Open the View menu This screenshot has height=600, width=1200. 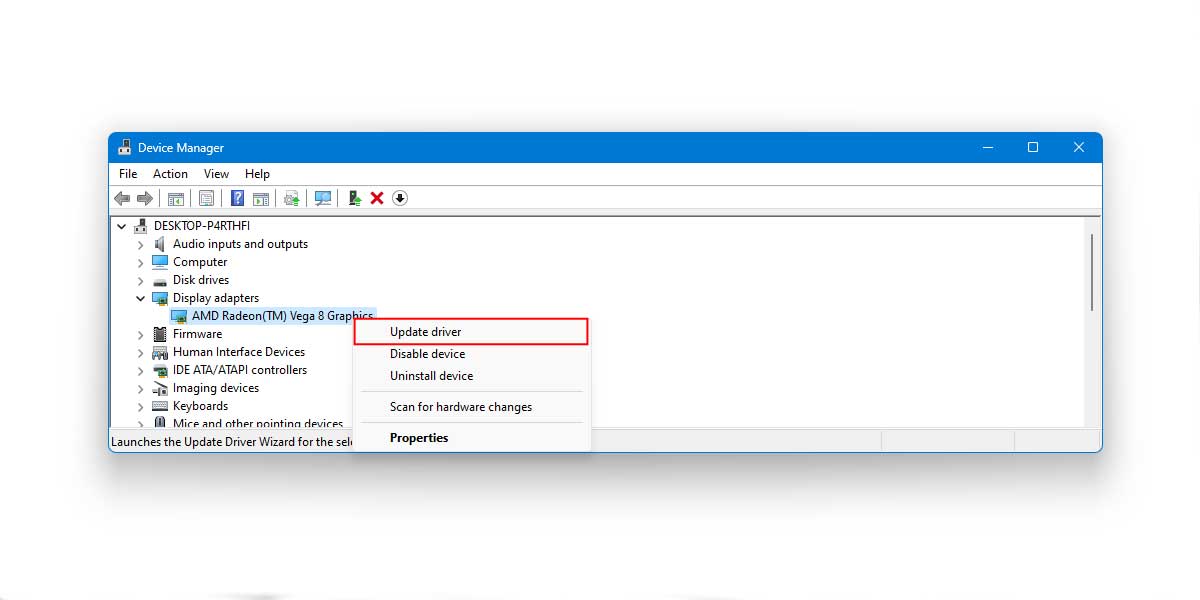pos(216,174)
